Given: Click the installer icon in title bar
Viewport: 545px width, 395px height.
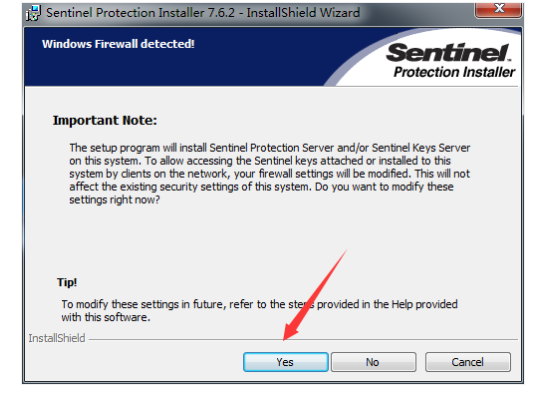Looking at the screenshot, I should point(34,13).
